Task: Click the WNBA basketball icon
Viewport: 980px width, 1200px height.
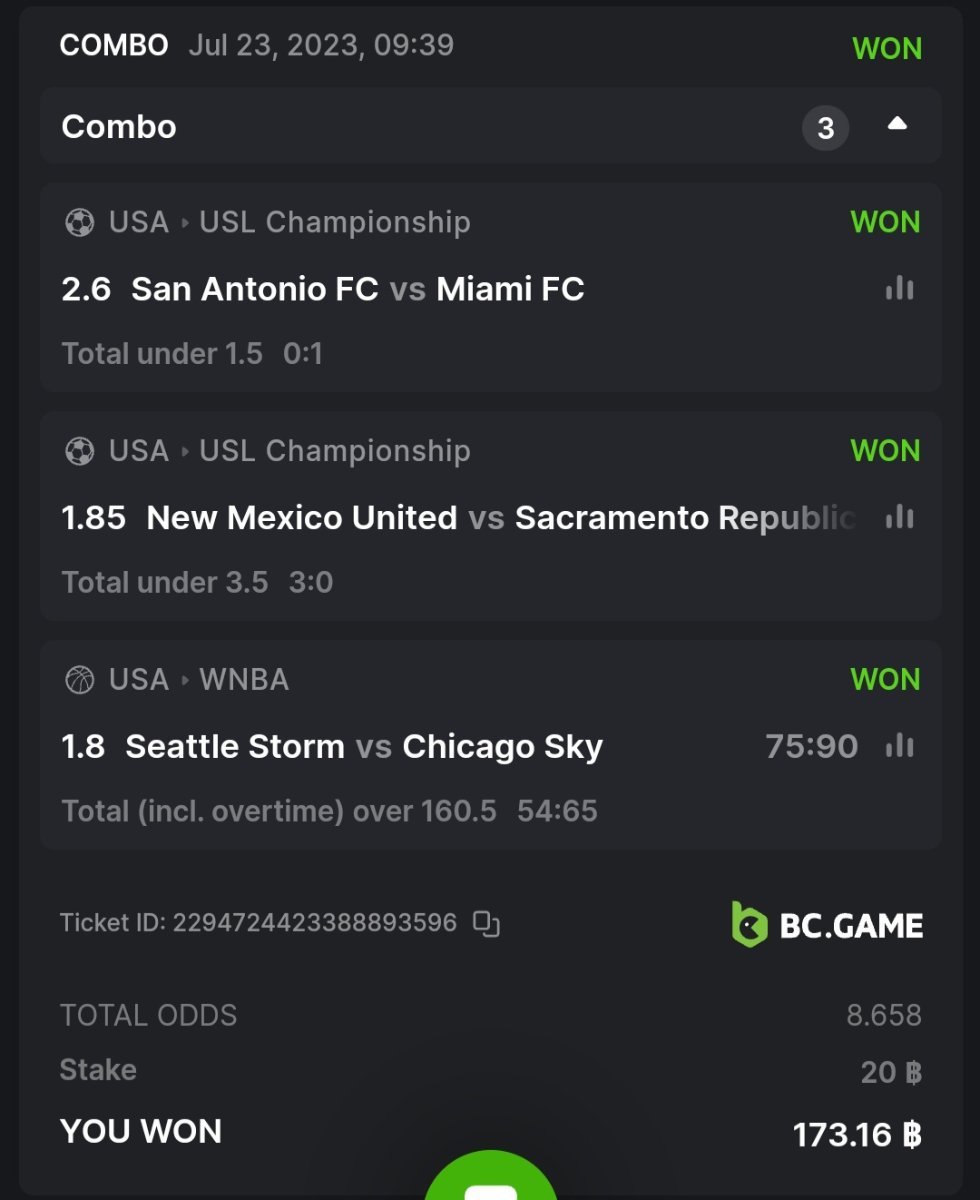Action: (x=79, y=680)
